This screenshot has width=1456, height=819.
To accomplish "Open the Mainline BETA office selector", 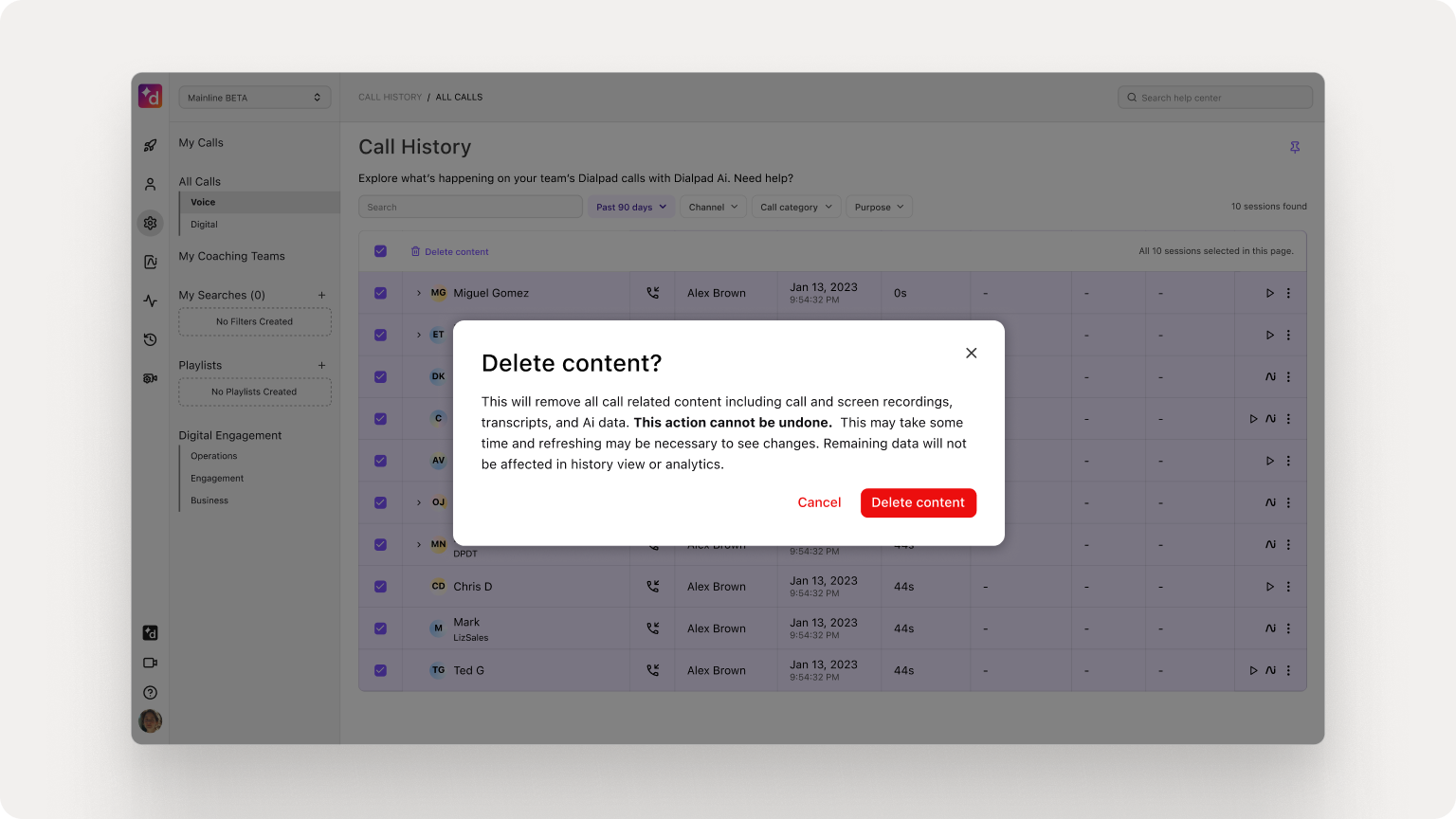I will click(x=255, y=98).
